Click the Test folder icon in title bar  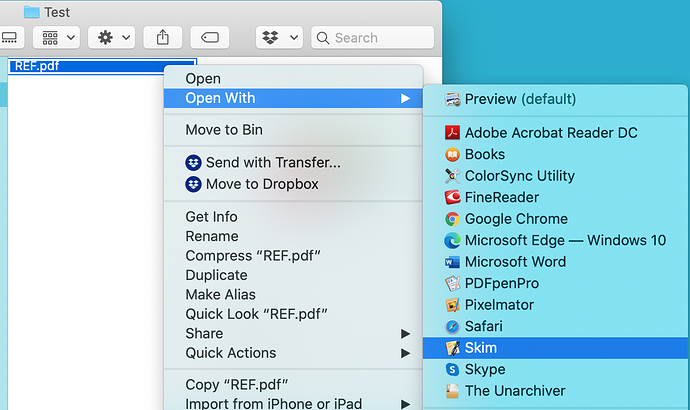point(32,12)
